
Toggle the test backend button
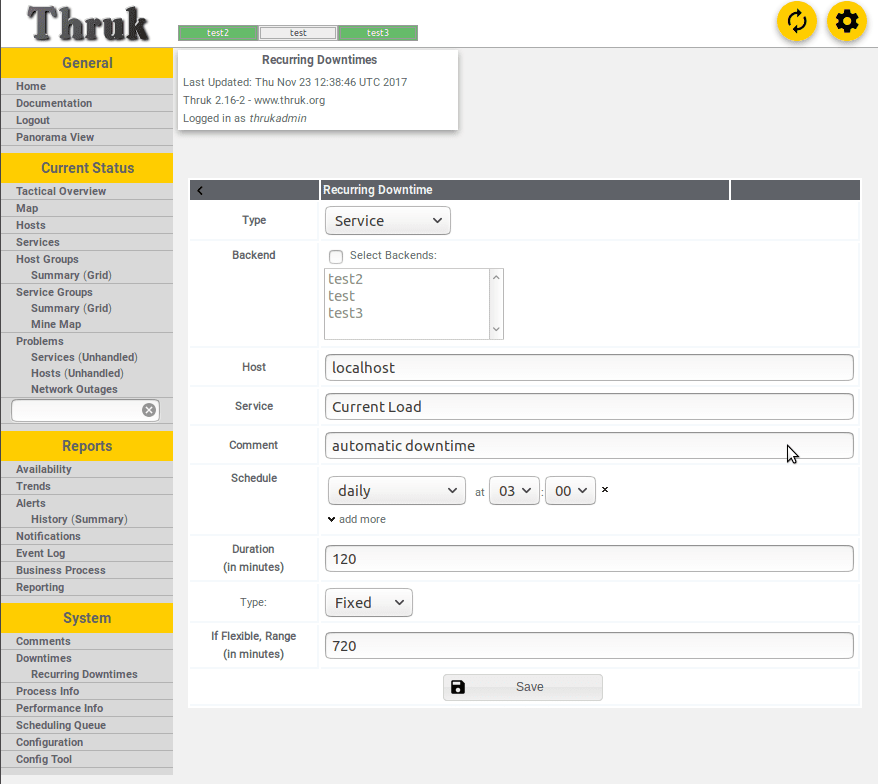298,33
